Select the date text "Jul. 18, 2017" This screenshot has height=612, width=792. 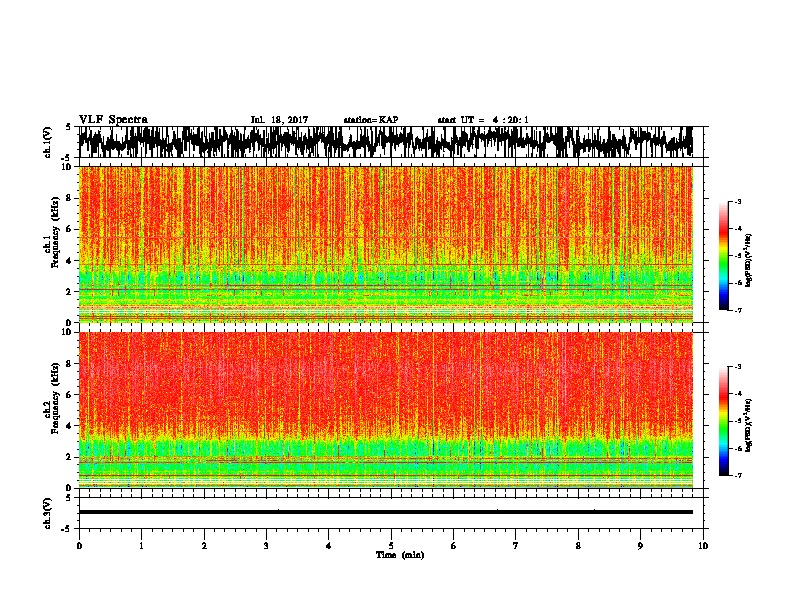[279, 120]
